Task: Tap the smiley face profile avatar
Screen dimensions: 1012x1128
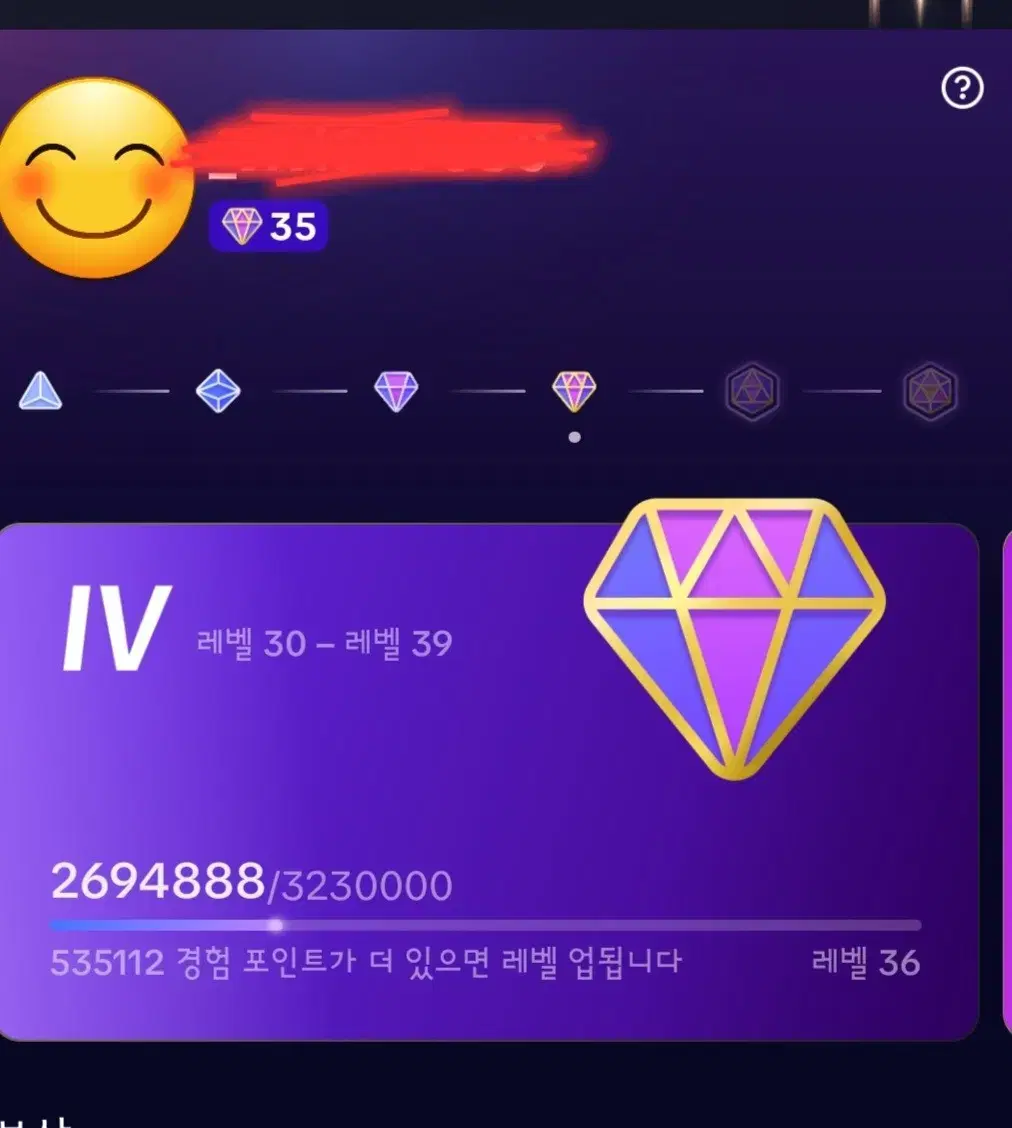Action: tap(95, 178)
